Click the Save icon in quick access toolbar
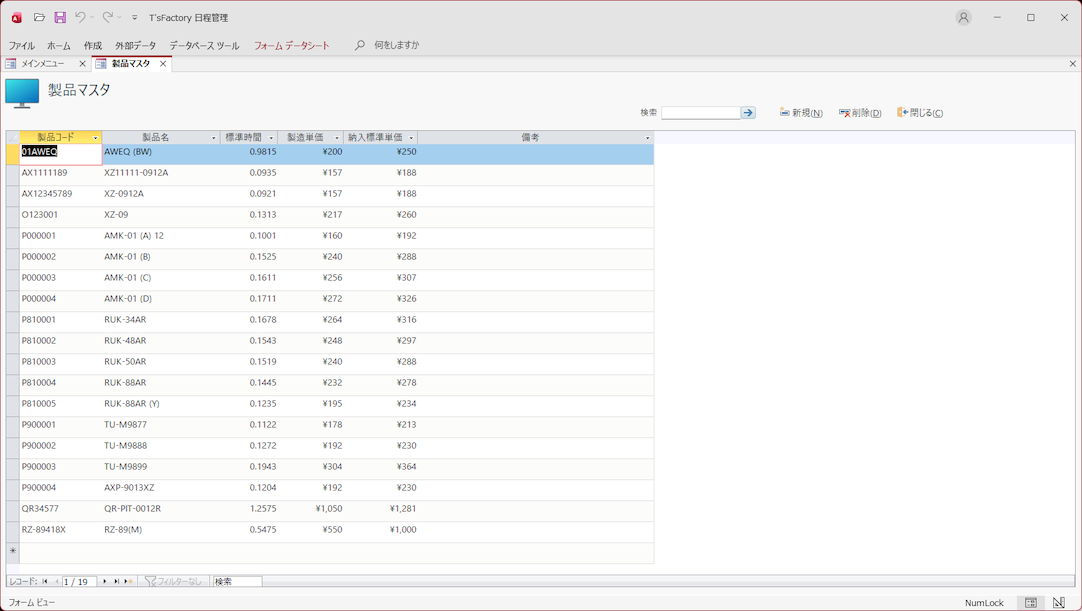Viewport: 1082px width, 611px height. [x=60, y=17]
